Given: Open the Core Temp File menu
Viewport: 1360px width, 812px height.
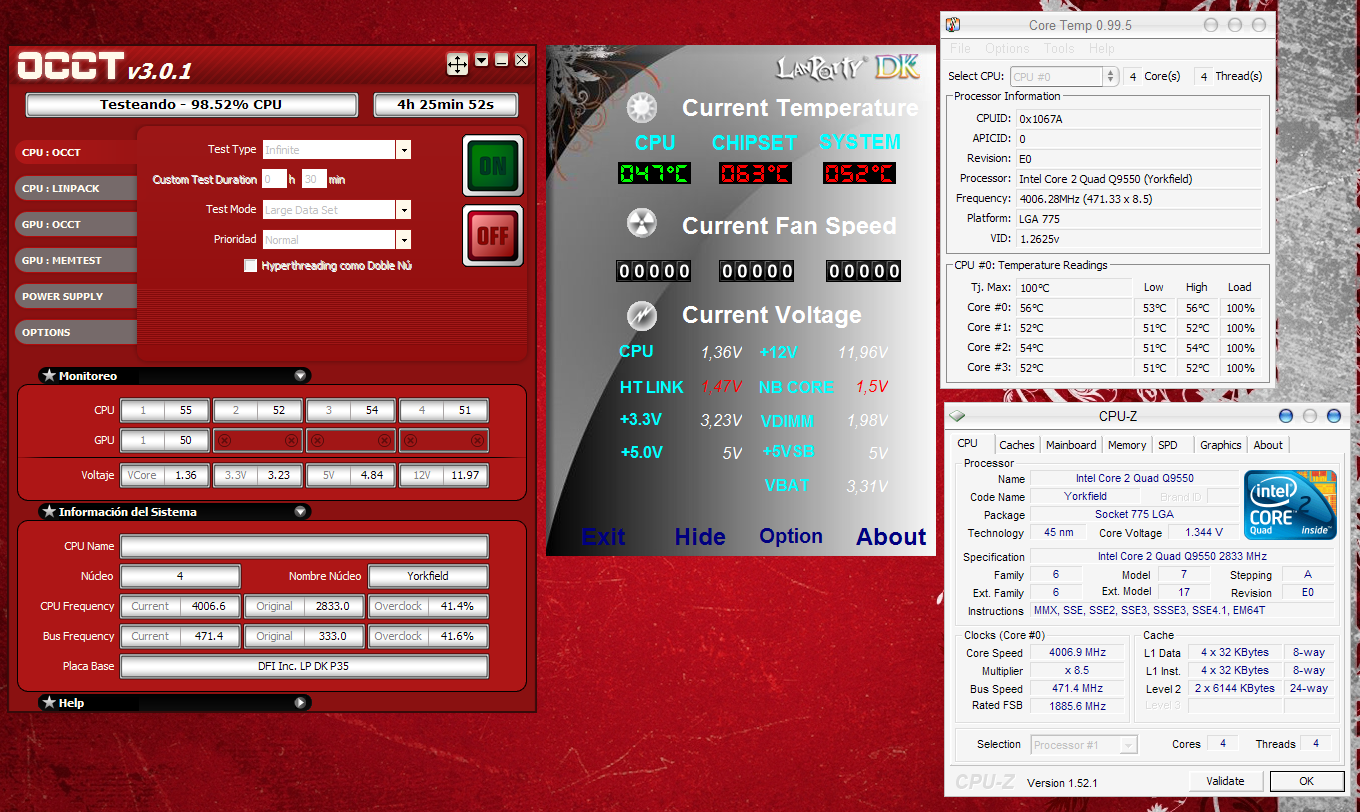Looking at the screenshot, I should coord(960,49).
